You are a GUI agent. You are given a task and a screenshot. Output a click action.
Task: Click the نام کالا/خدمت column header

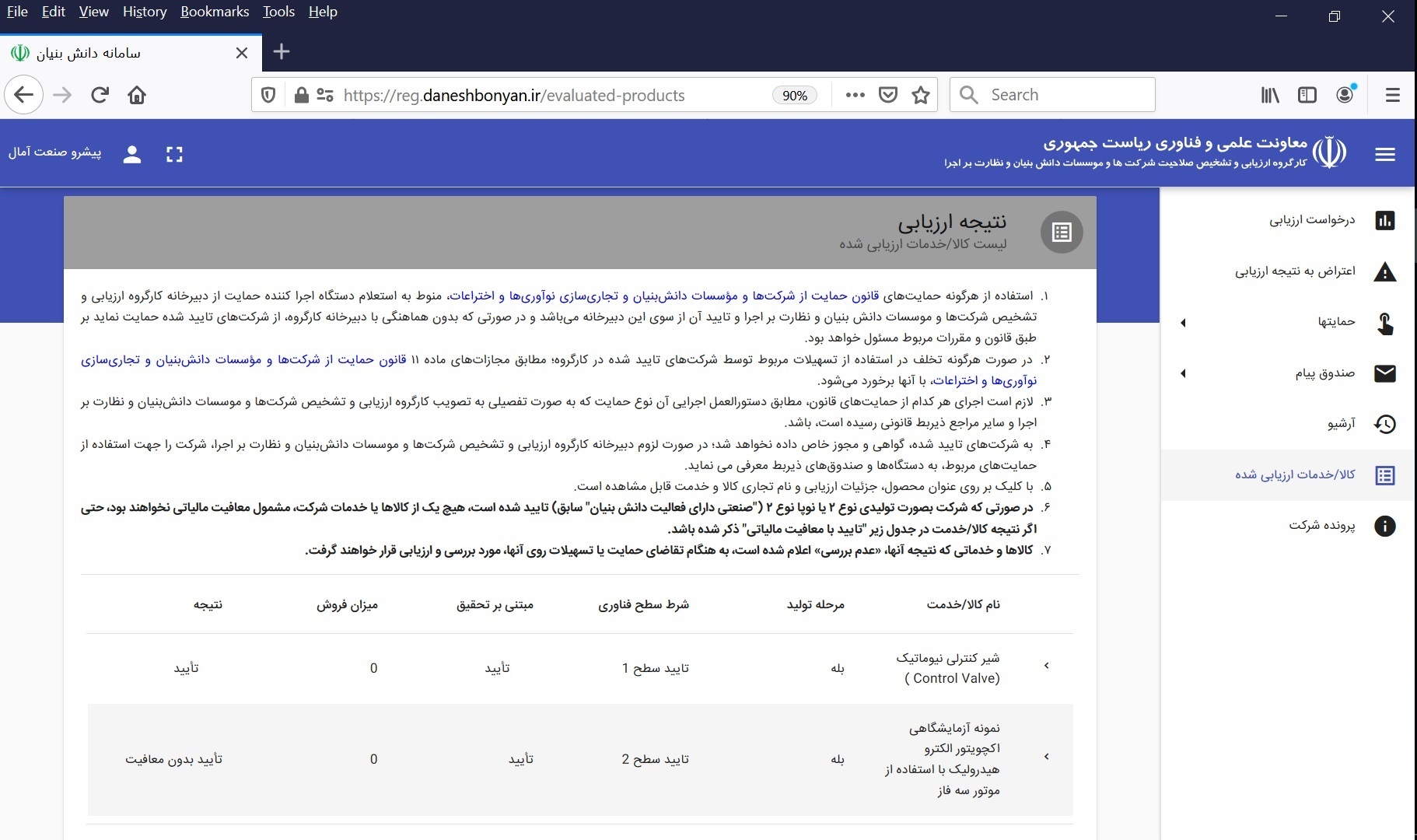[964, 604]
